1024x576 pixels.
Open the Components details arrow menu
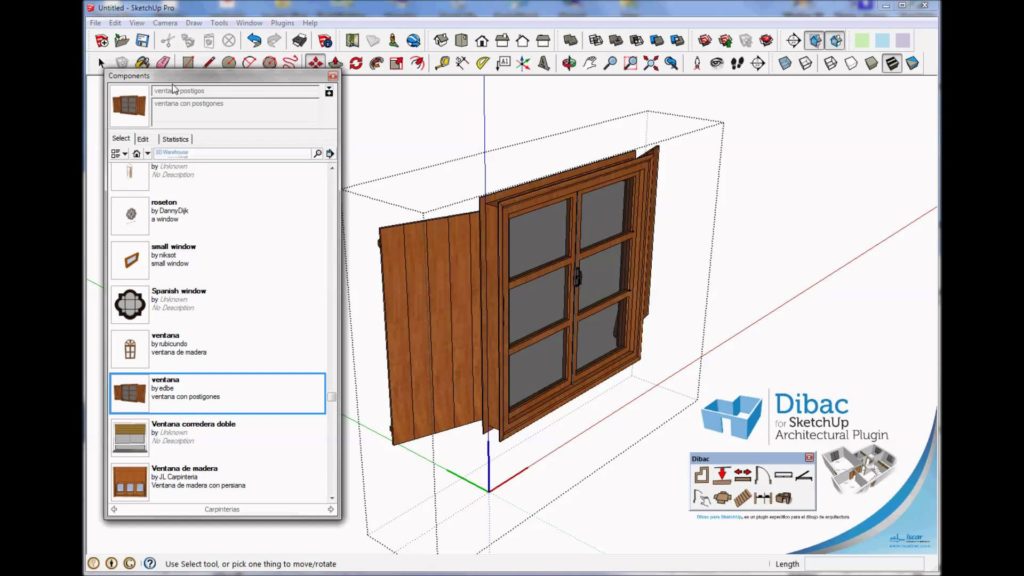(x=330, y=153)
